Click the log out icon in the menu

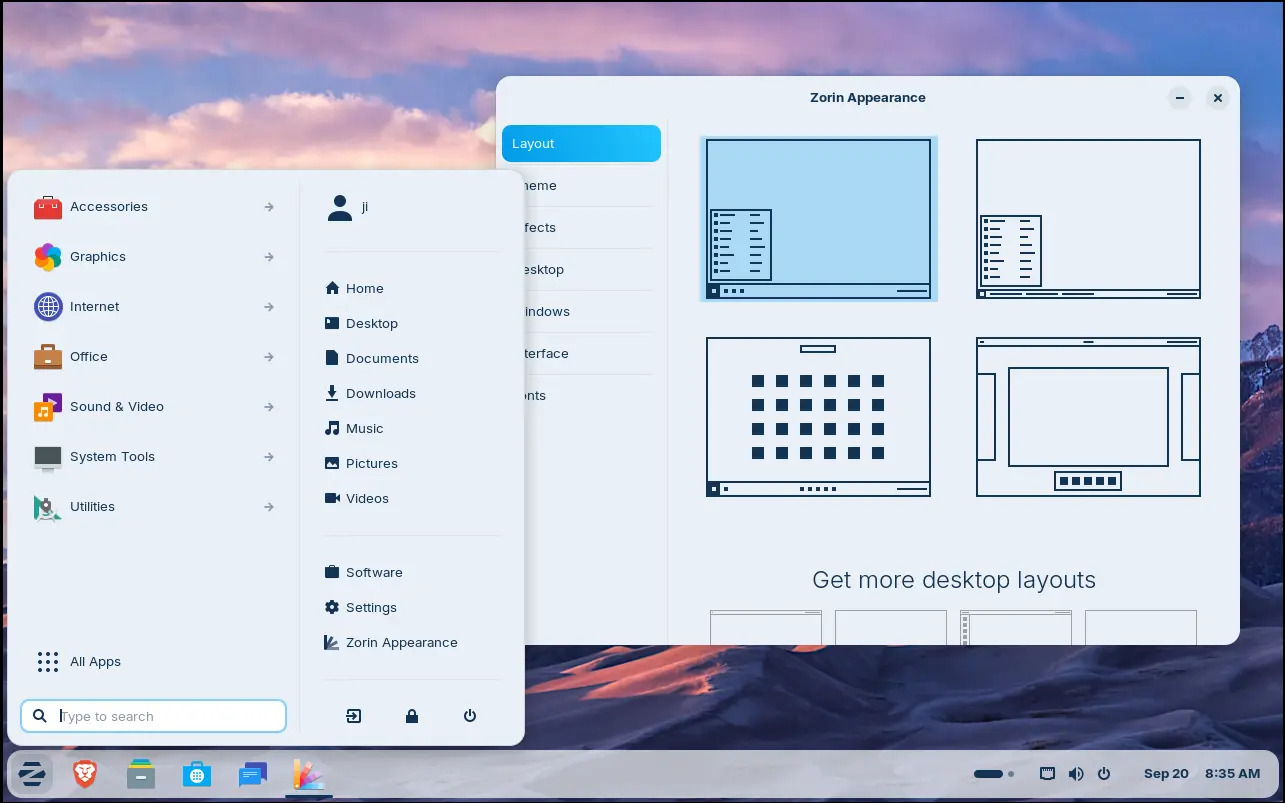(354, 716)
